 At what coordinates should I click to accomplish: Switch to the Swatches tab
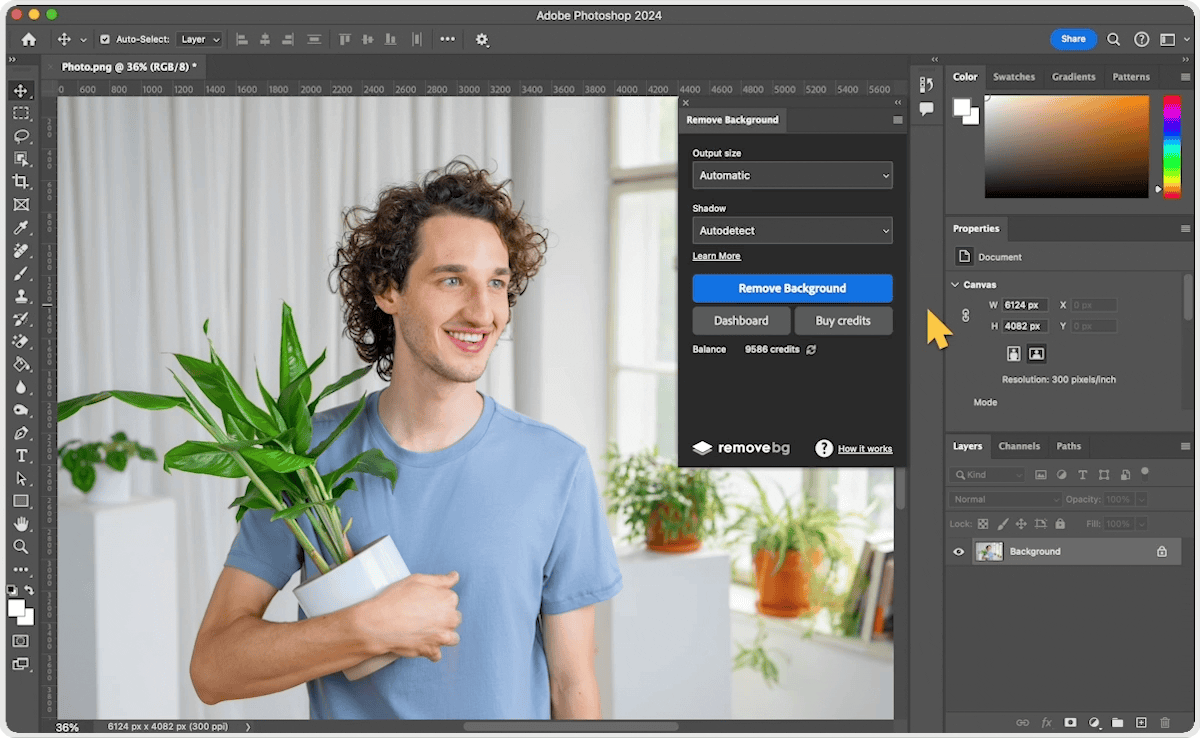1014,76
